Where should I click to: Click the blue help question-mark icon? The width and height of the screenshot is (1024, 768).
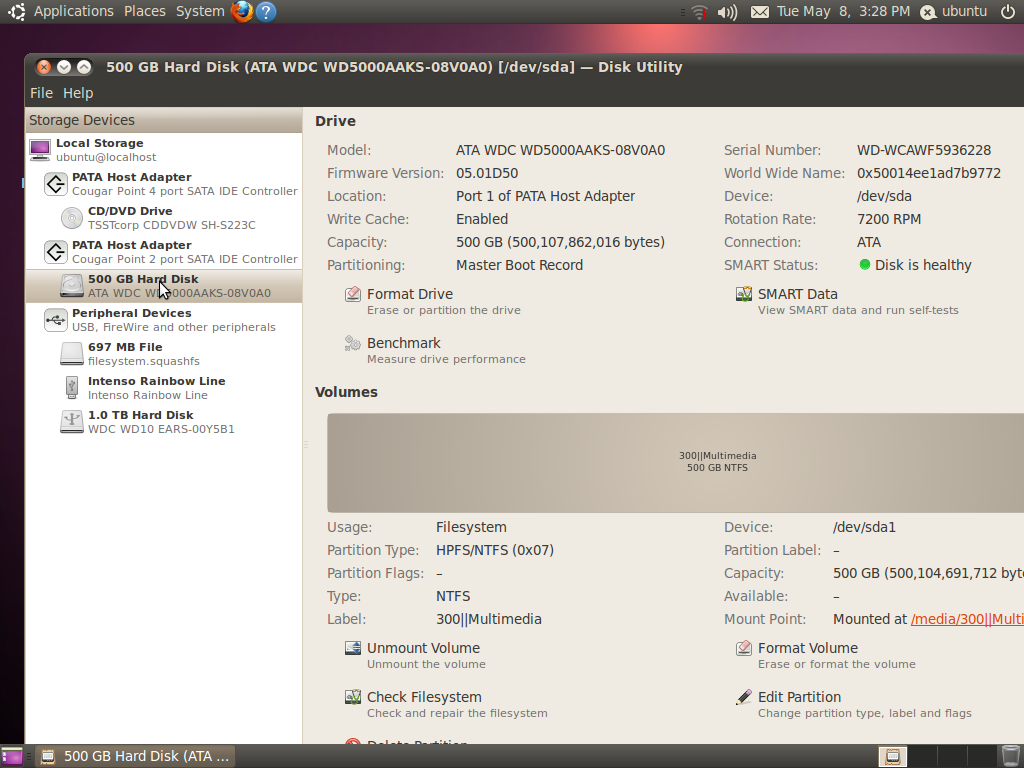(x=266, y=11)
